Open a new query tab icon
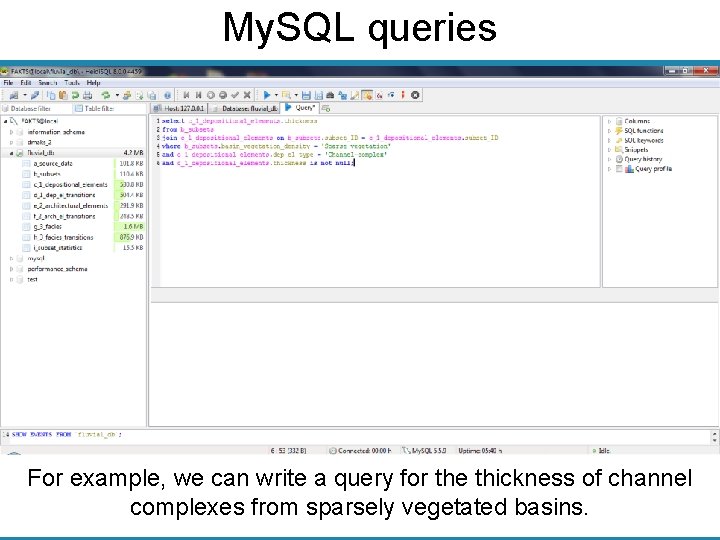The width and height of the screenshot is (720, 540). 326,108
